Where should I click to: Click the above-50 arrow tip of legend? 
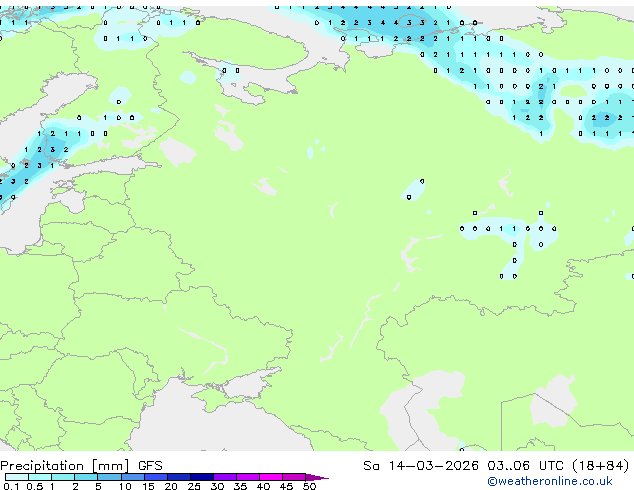click(317, 477)
